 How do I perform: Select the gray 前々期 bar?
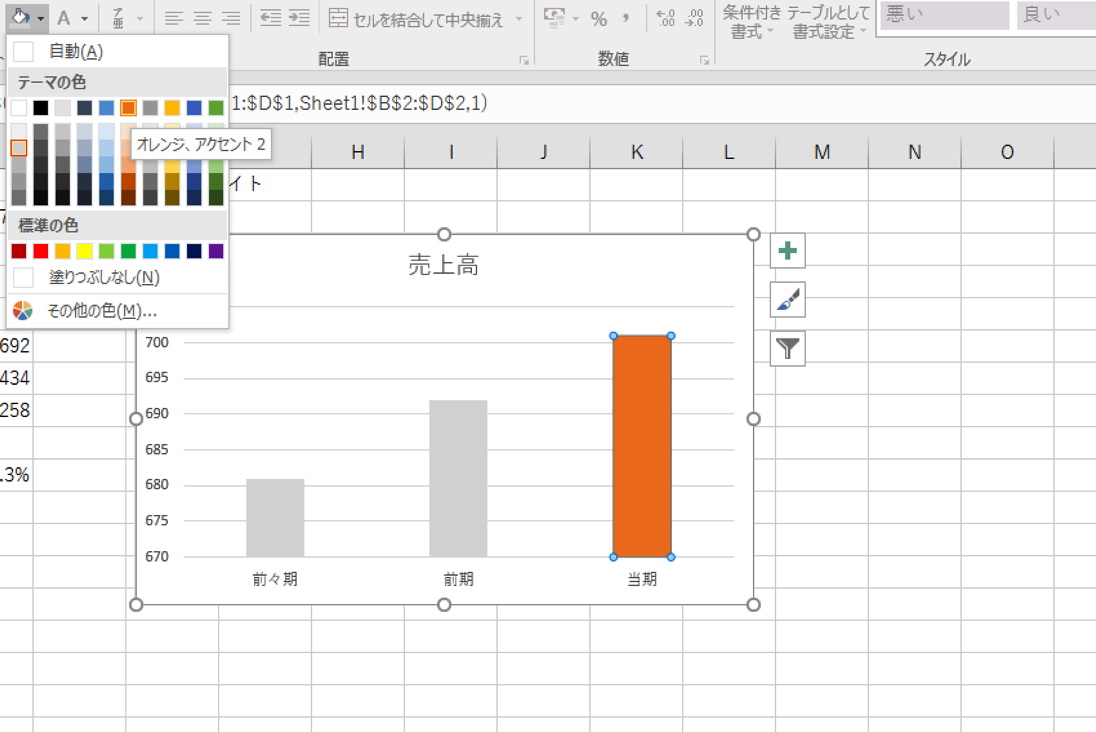click(275, 518)
